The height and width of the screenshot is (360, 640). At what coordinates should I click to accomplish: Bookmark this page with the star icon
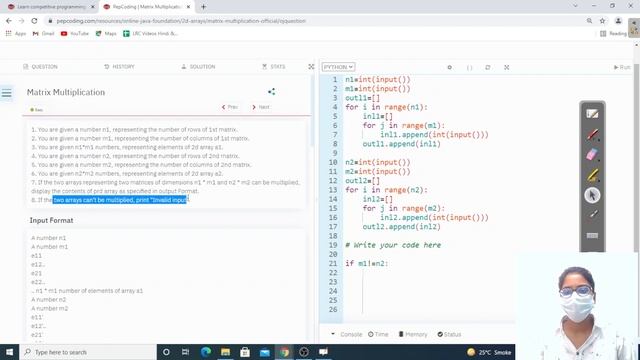click(602, 21)
